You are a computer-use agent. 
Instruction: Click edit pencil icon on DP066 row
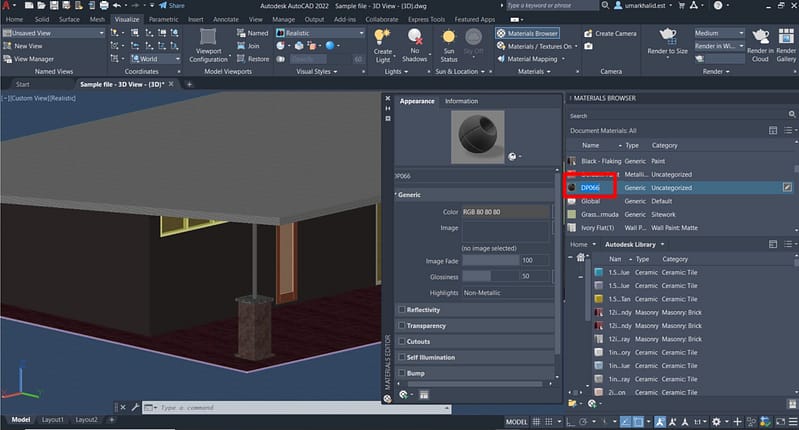pyautogui.click(x=787, y=187)
